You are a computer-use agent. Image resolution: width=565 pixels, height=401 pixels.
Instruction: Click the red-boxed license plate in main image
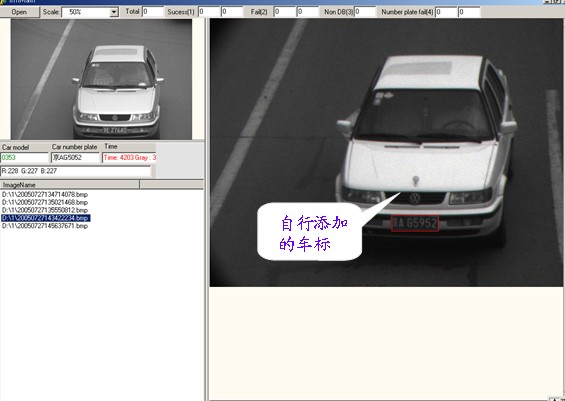click(x=415, y=223)
